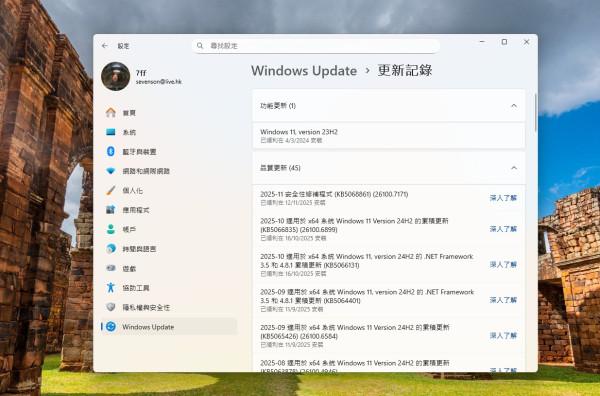Select the System (系統) monitor icon
Viewport: 600px width, 396px height.
pos(111,132)
